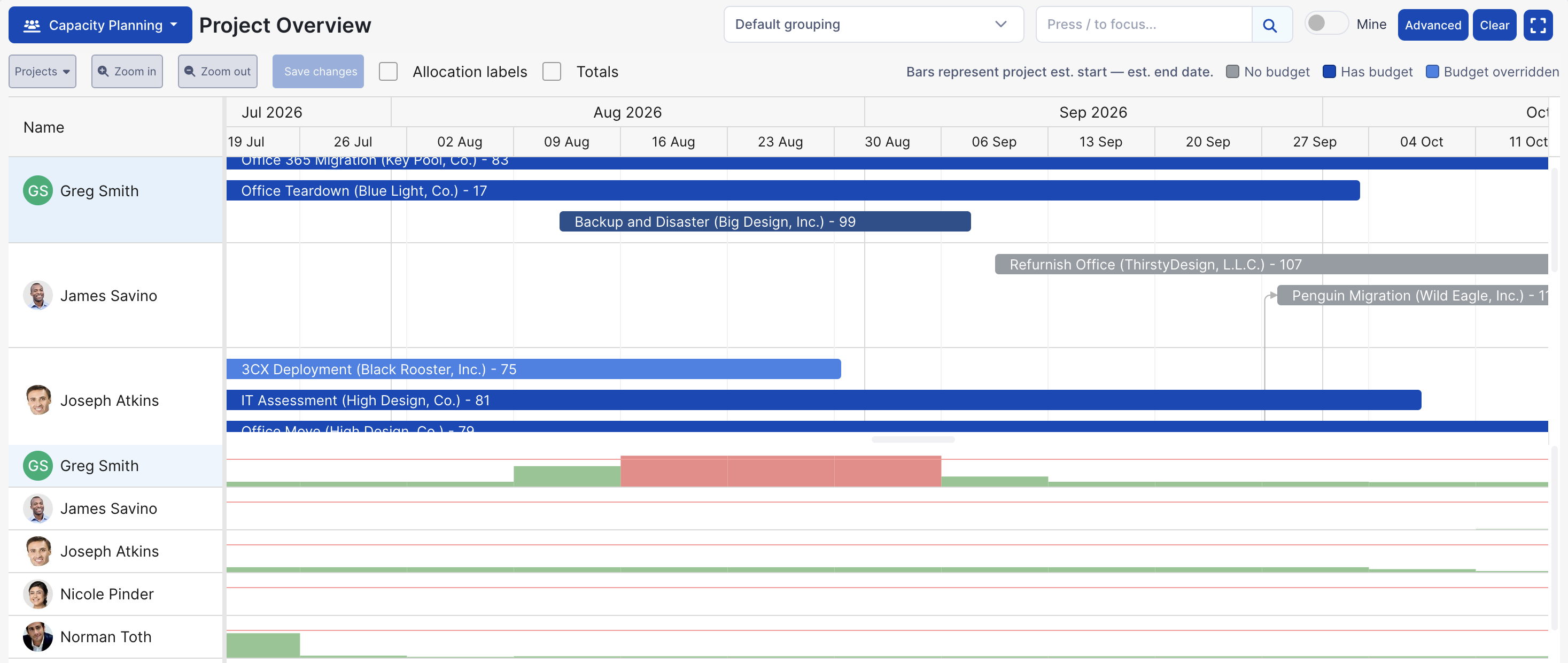Toggle the Mine switch

pyautogui.click(x=1326, y=24)
